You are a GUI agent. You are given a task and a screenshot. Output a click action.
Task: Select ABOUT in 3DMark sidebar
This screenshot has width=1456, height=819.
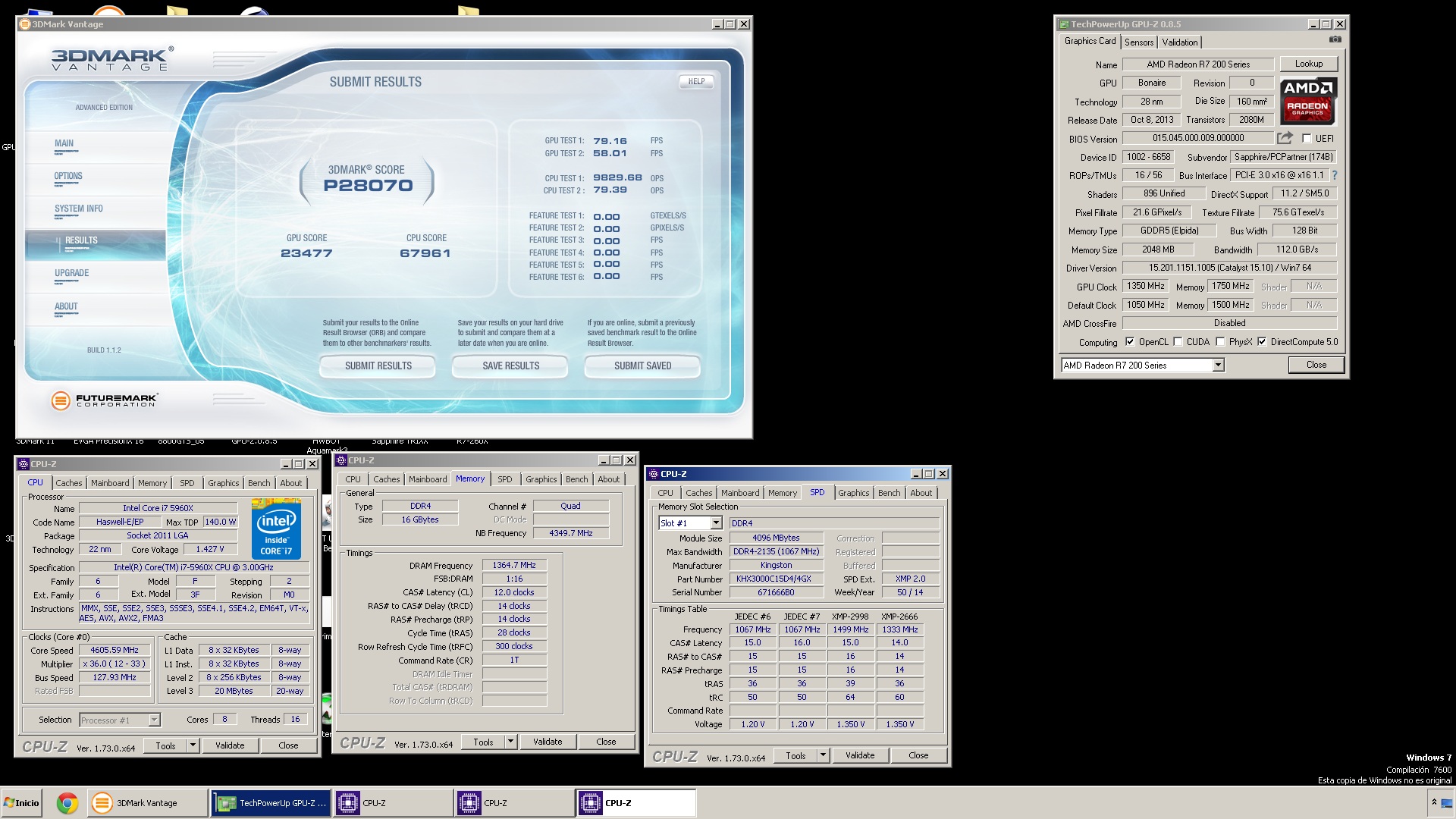pos(66,306)
